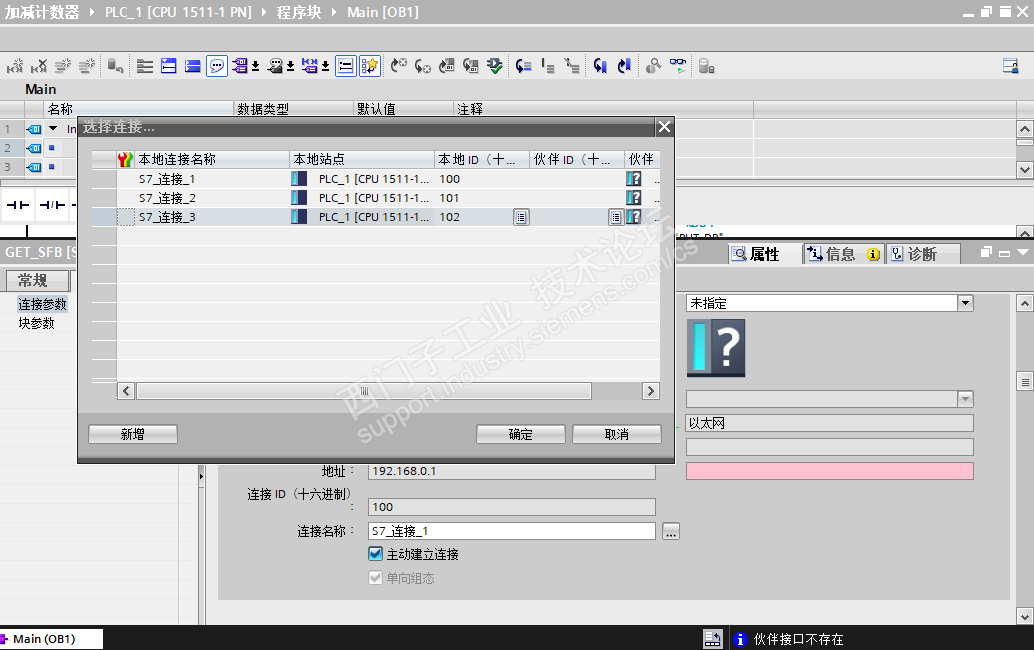Image resolution: width=1034 pixels, height=650 pixels.
Task: Open partner ID list button in S7_连接_3 row
Action: click(615, 217)
